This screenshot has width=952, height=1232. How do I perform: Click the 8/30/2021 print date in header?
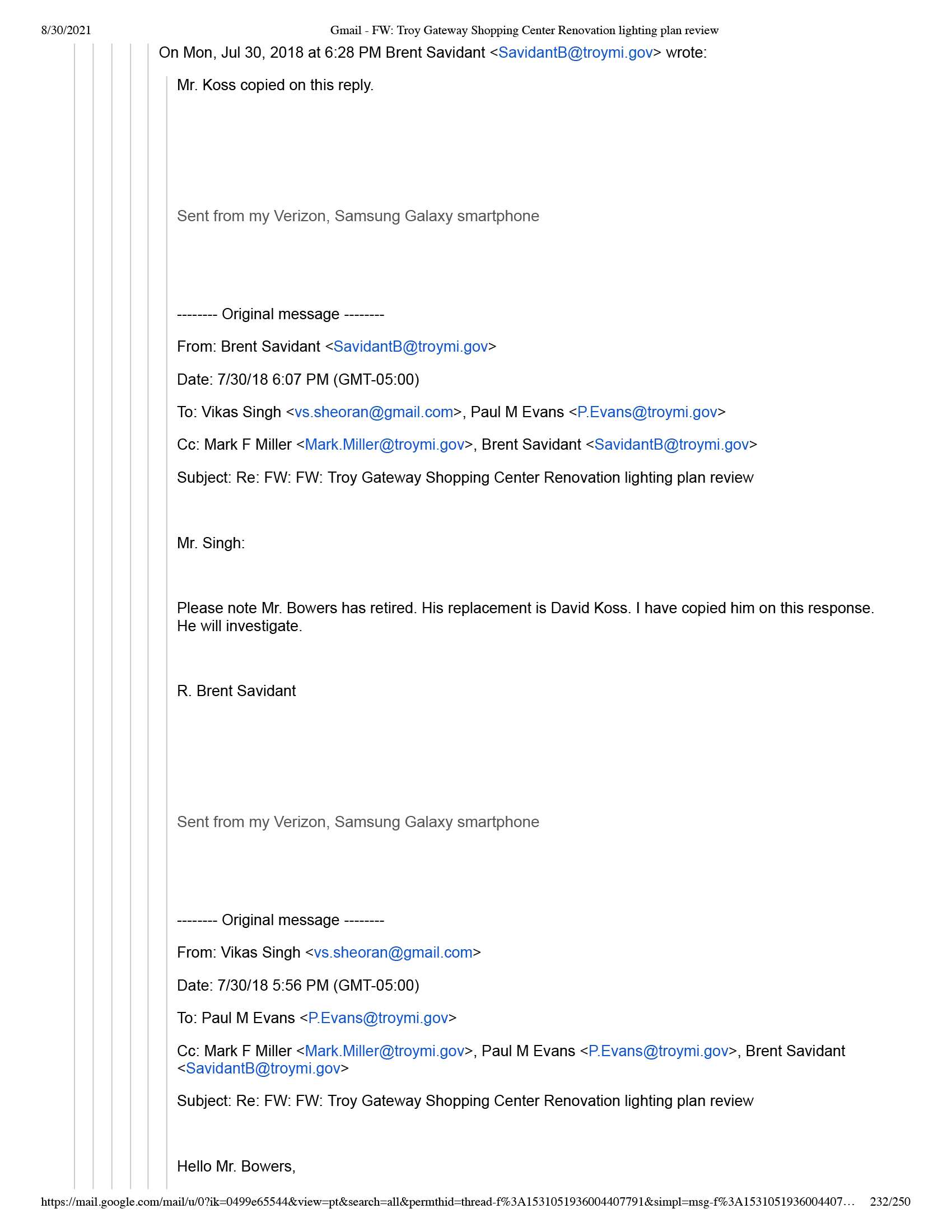click(x=66, y=30)
